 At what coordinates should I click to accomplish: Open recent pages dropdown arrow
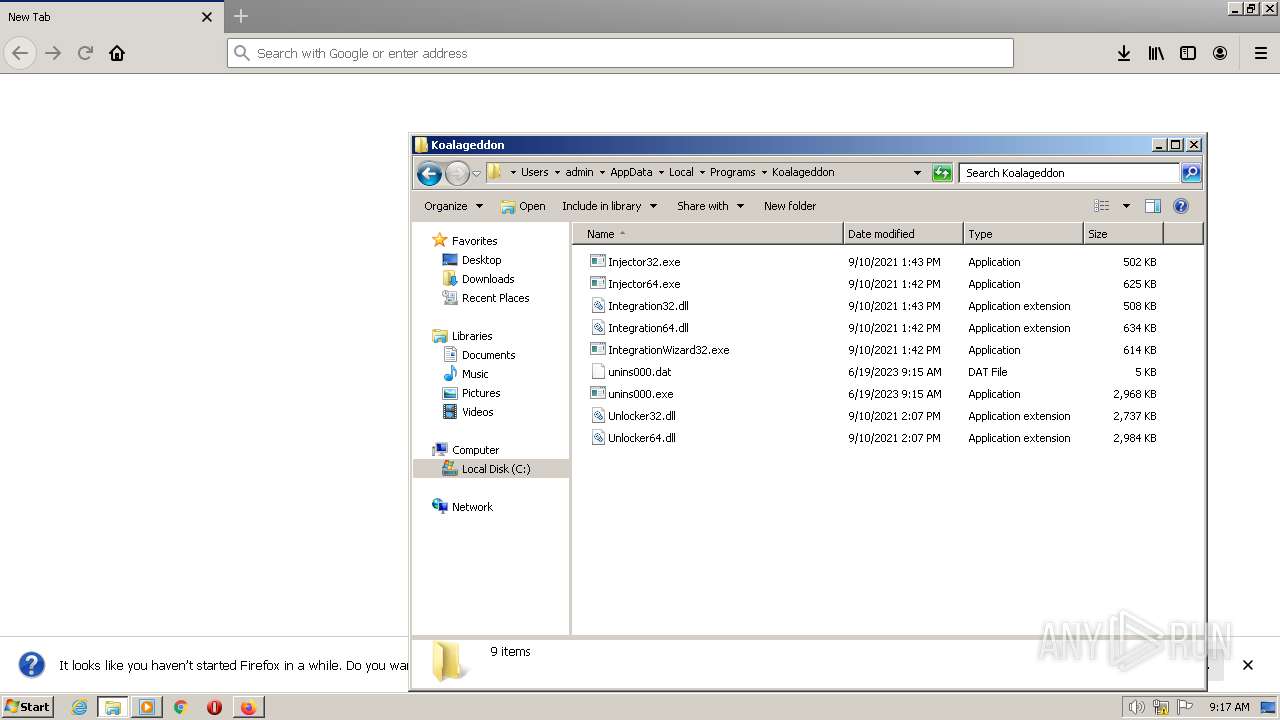476,173
